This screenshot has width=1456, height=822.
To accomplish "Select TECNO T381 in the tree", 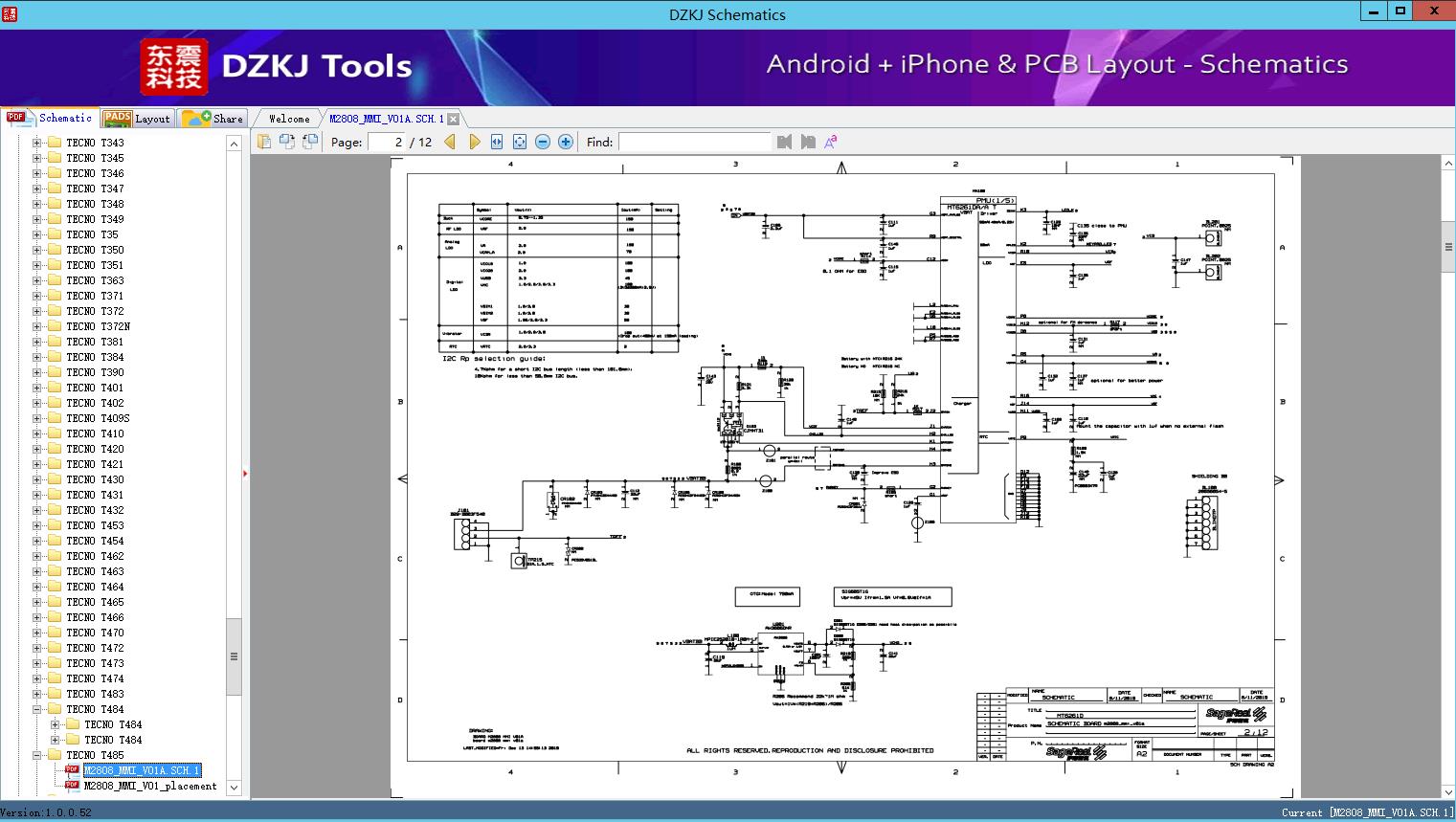I will [95, 342].
